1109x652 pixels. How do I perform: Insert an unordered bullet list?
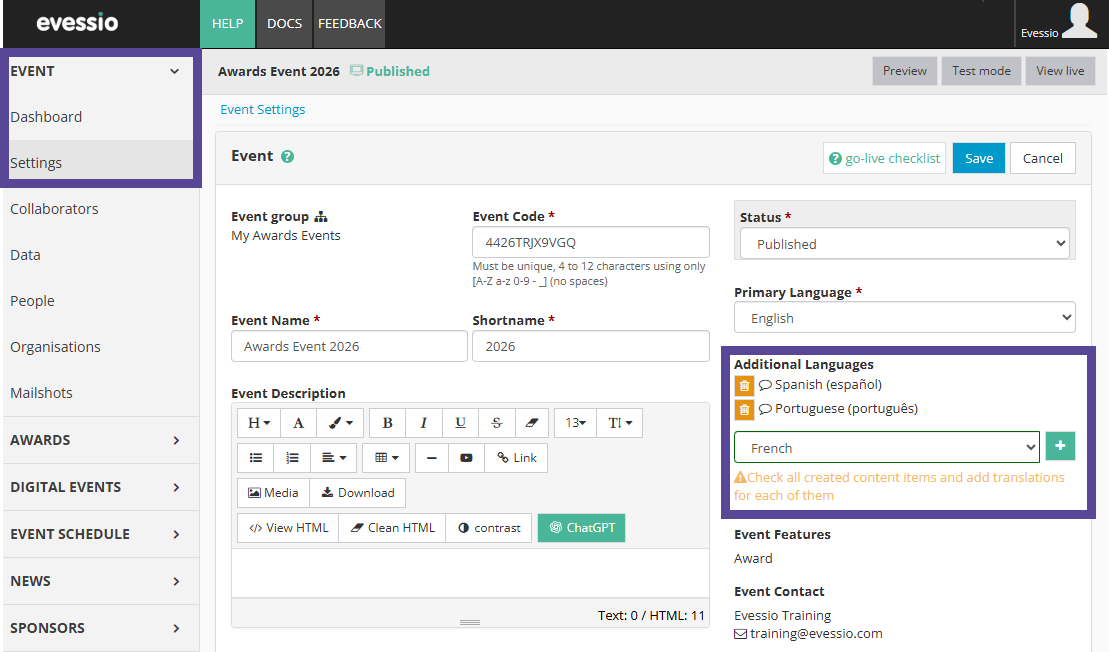[x=255, y=458]
